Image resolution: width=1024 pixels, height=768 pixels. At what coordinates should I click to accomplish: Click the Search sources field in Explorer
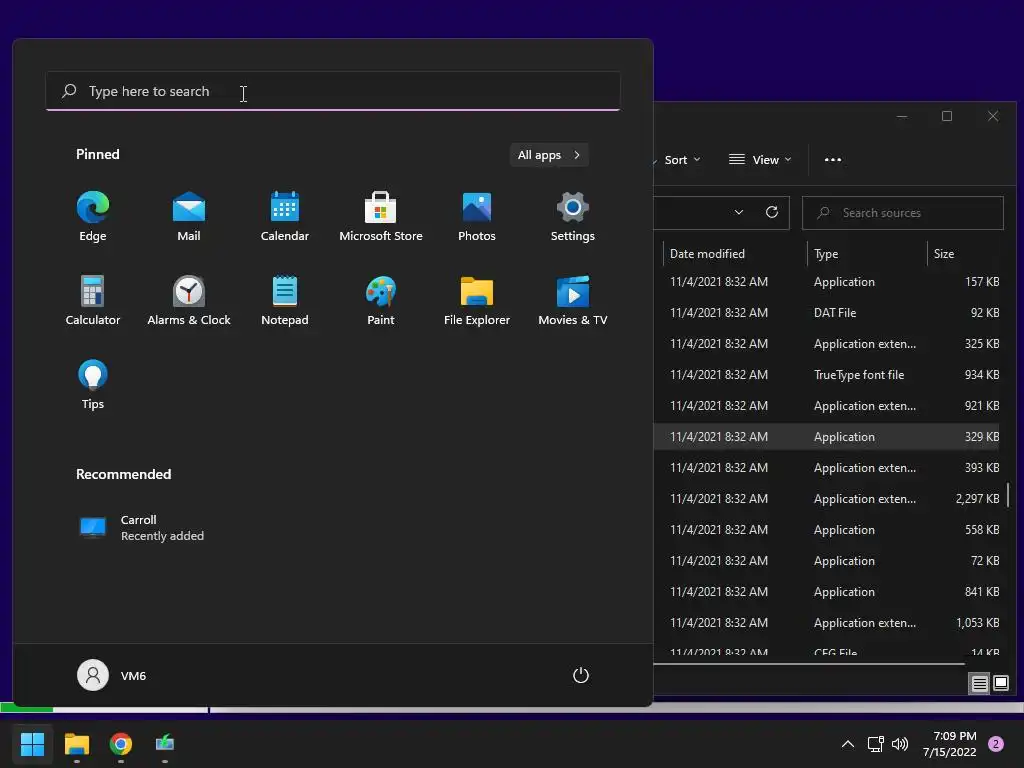tap(903, 213)
